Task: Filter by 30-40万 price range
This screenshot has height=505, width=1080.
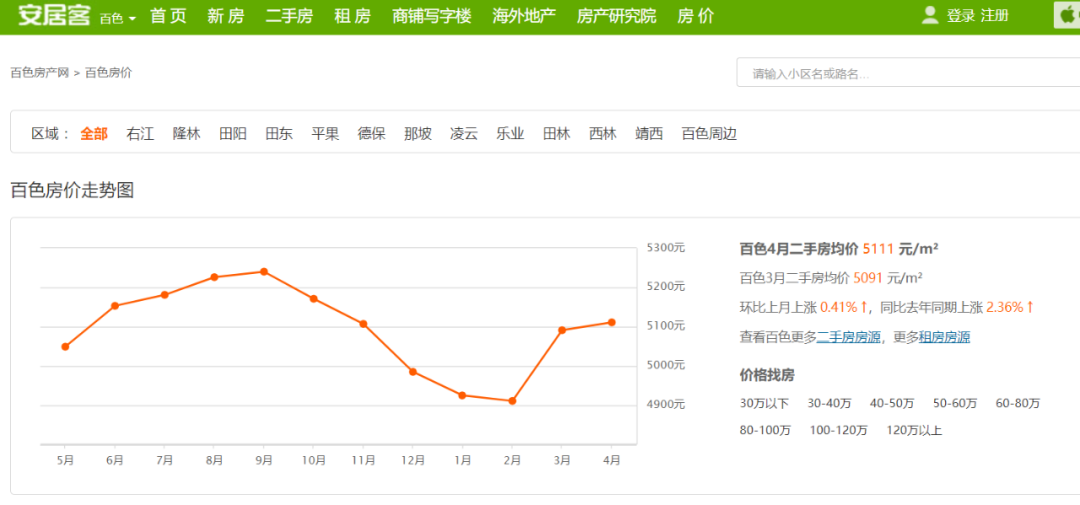Action: [829, 404]
